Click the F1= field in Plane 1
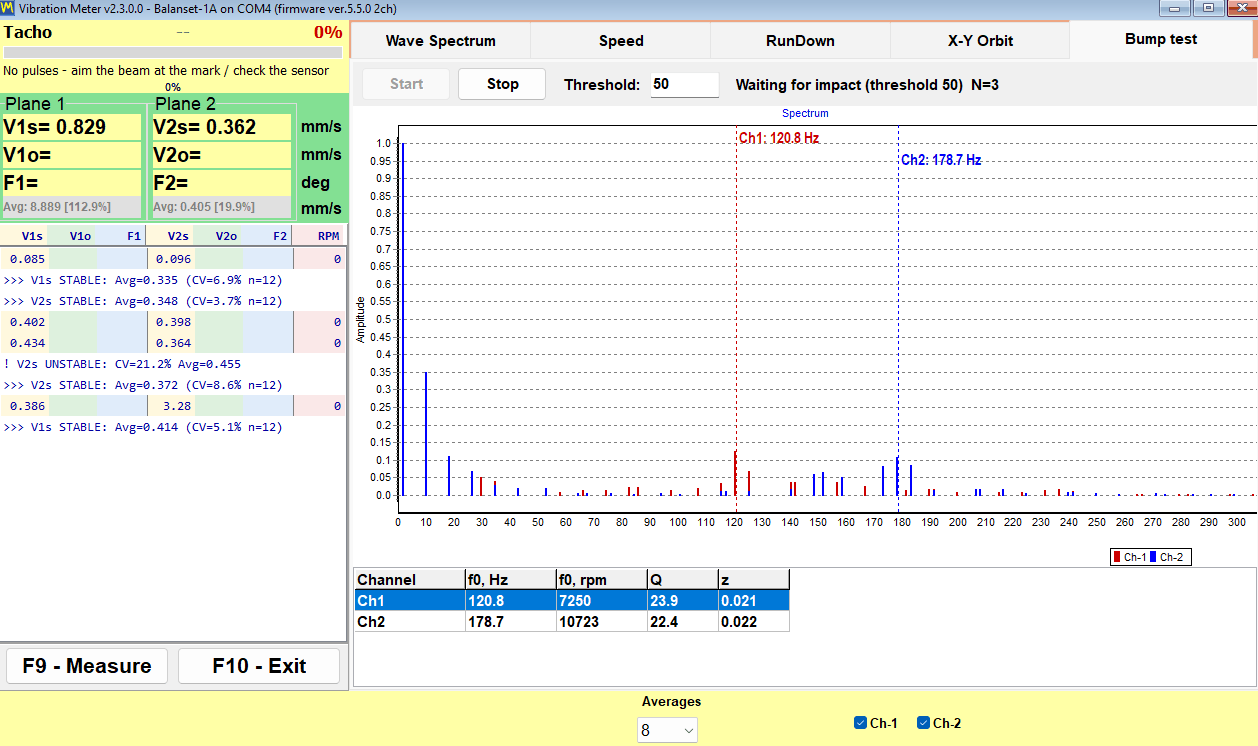The image size is (1258, 746). coord(72,183)
